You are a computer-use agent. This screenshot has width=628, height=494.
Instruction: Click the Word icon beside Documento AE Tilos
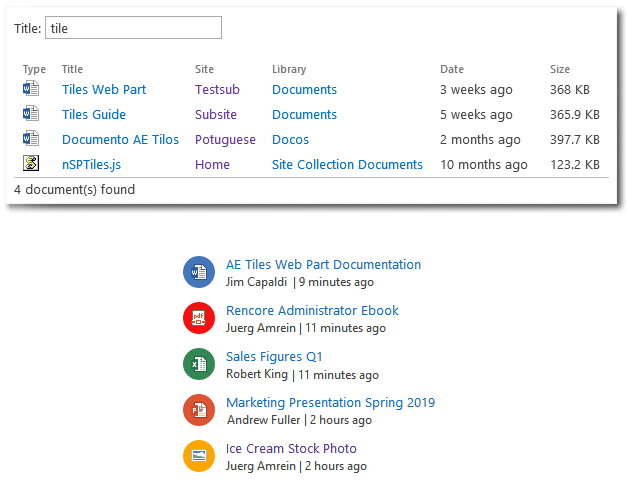[x=31, y=139]
